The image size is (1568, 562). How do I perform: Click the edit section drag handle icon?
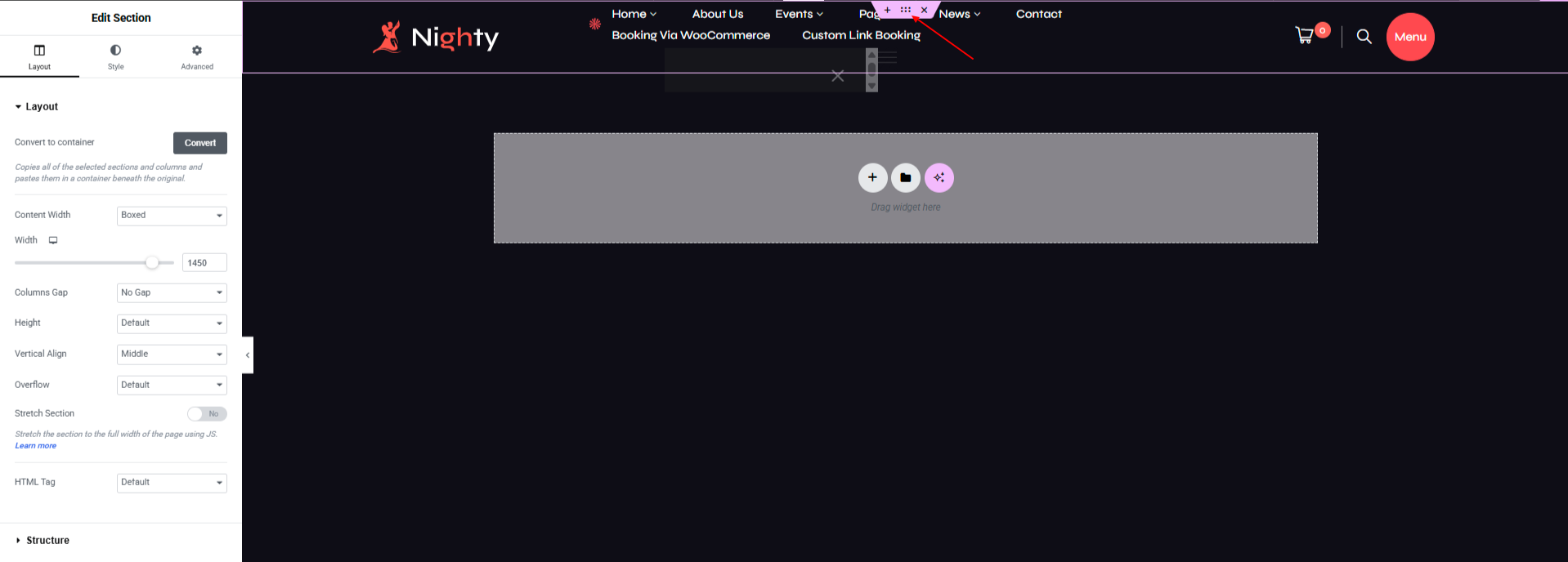click(x=906, y=10)
